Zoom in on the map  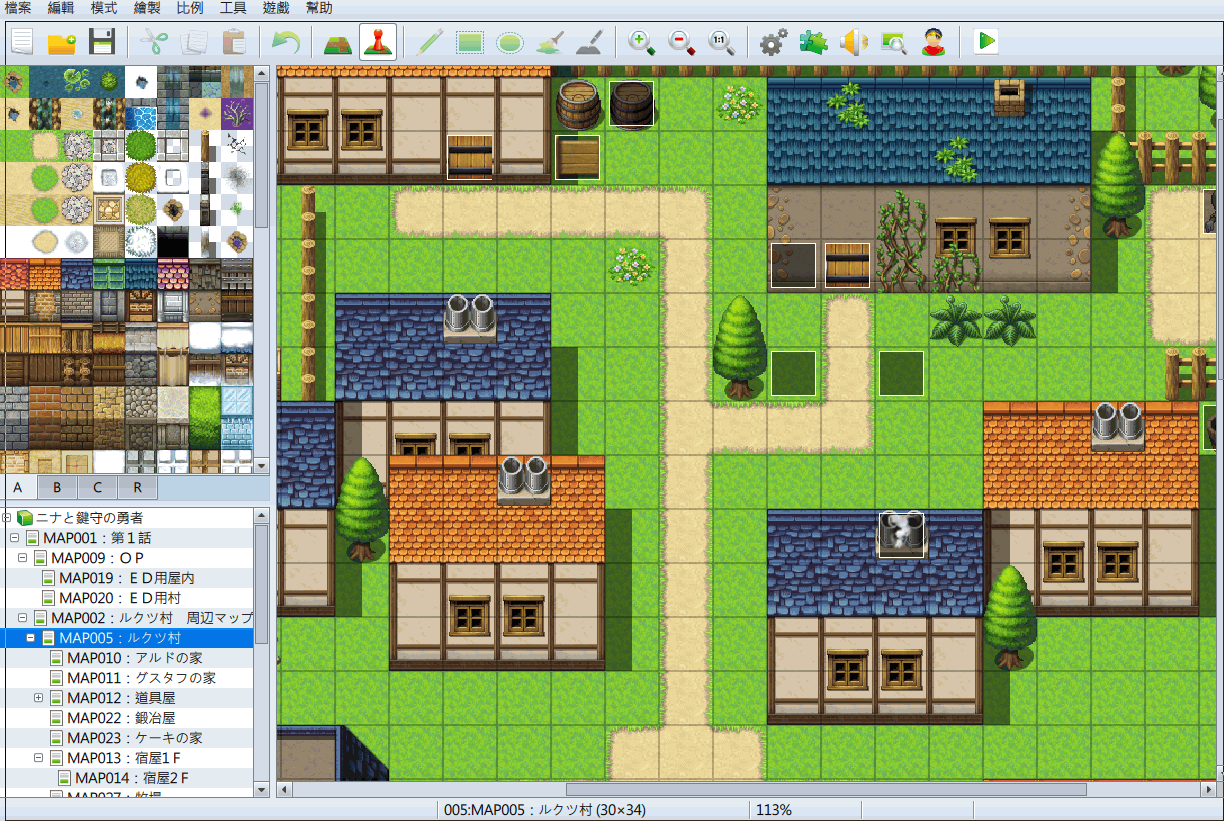pos(642,42)
